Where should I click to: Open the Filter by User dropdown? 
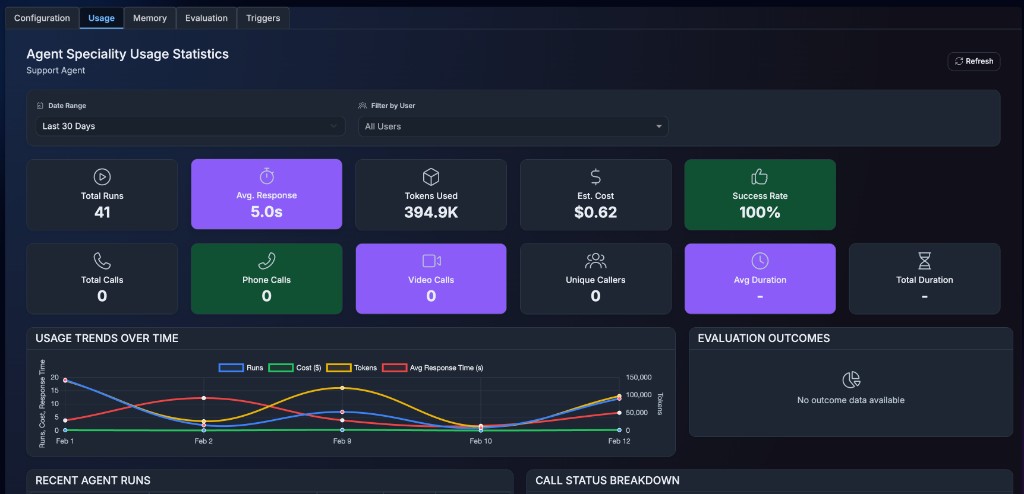[513, 126]
